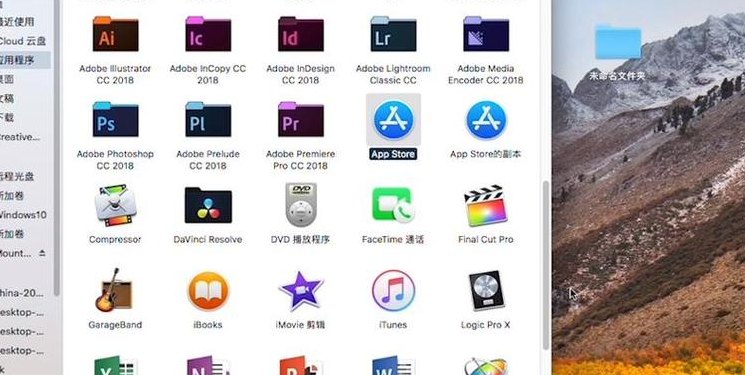
Task: Open the Adobe InDesign CC 2018 folder
Action: tap(301, 34)
